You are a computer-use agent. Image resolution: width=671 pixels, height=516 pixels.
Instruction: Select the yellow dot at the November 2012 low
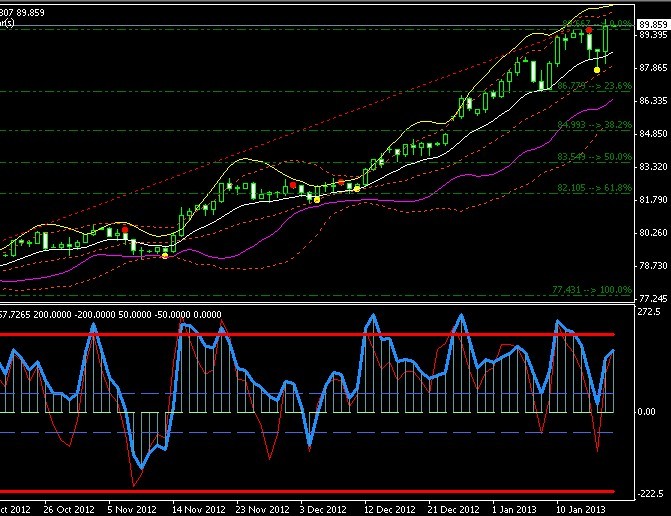165,255
